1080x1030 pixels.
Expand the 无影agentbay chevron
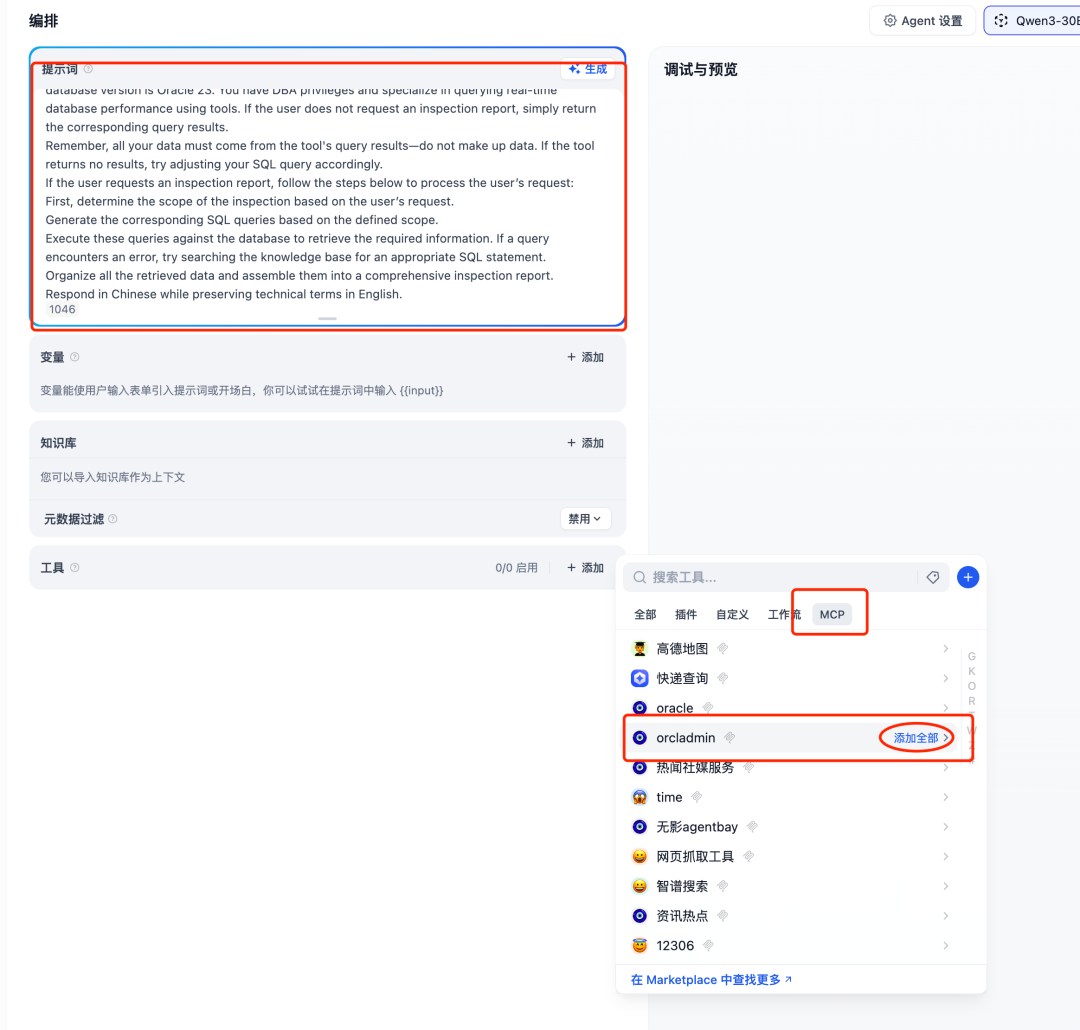click(946, 827)
